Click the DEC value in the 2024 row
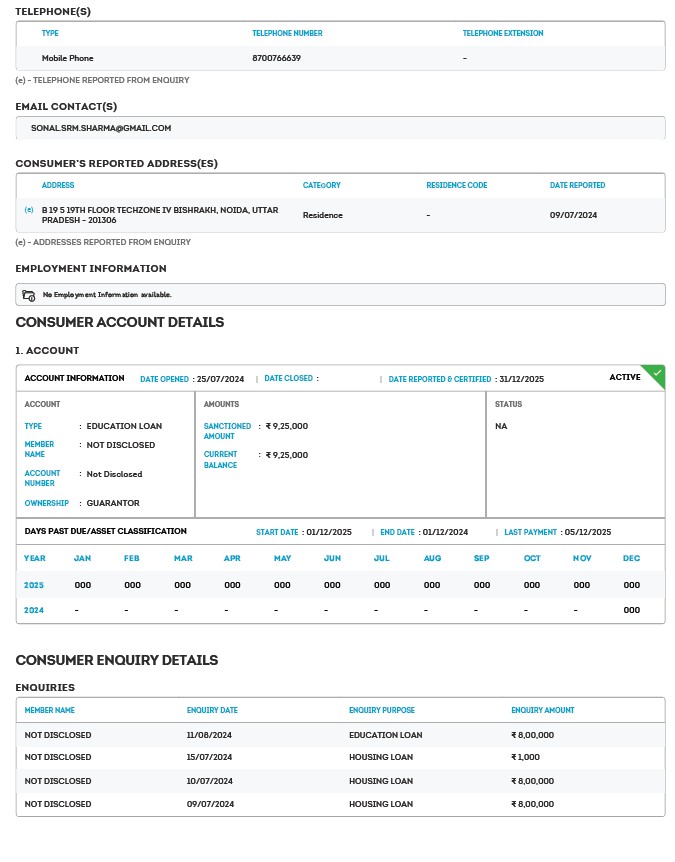 (631, 610)
